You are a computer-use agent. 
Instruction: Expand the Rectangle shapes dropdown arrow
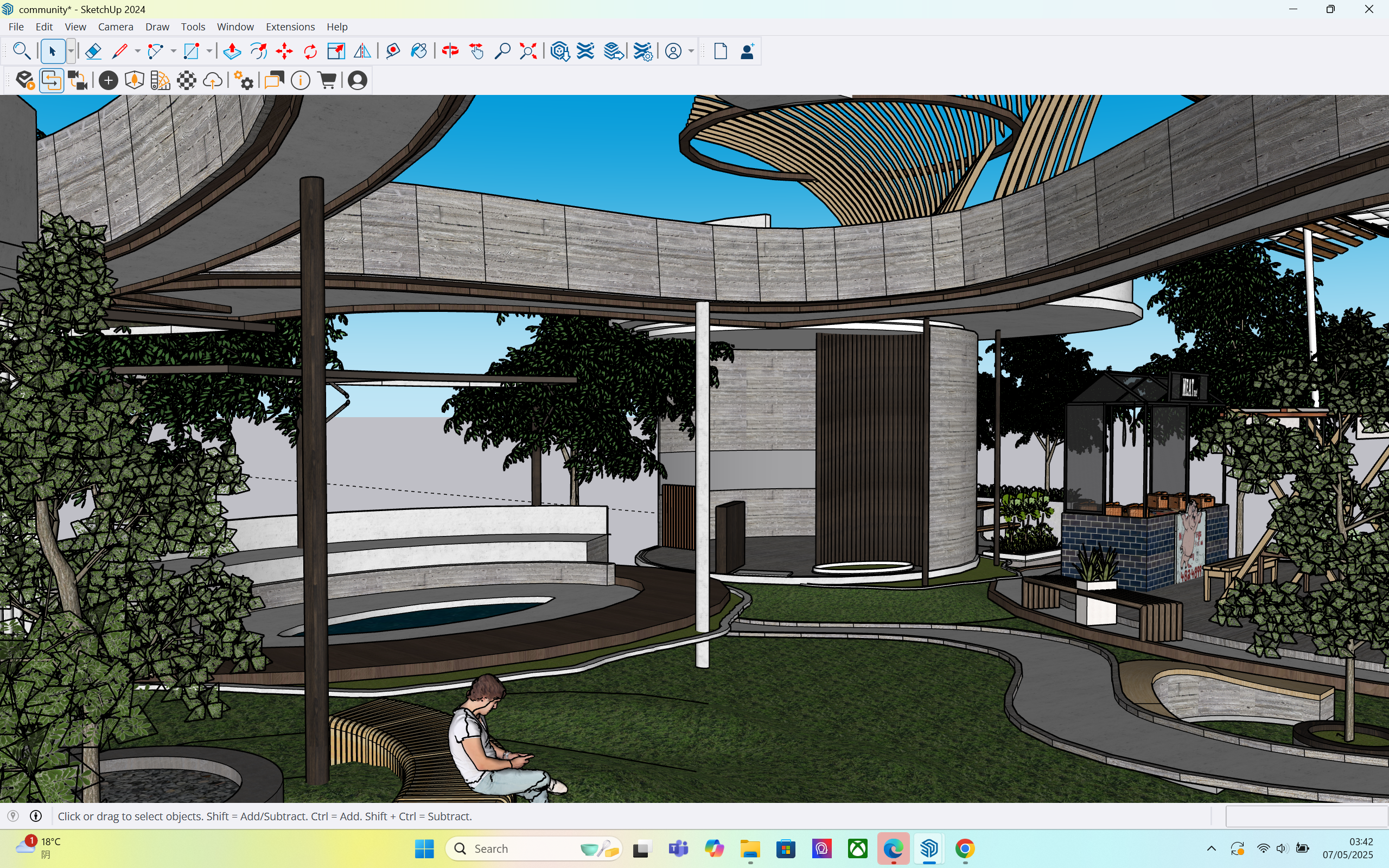209,52
